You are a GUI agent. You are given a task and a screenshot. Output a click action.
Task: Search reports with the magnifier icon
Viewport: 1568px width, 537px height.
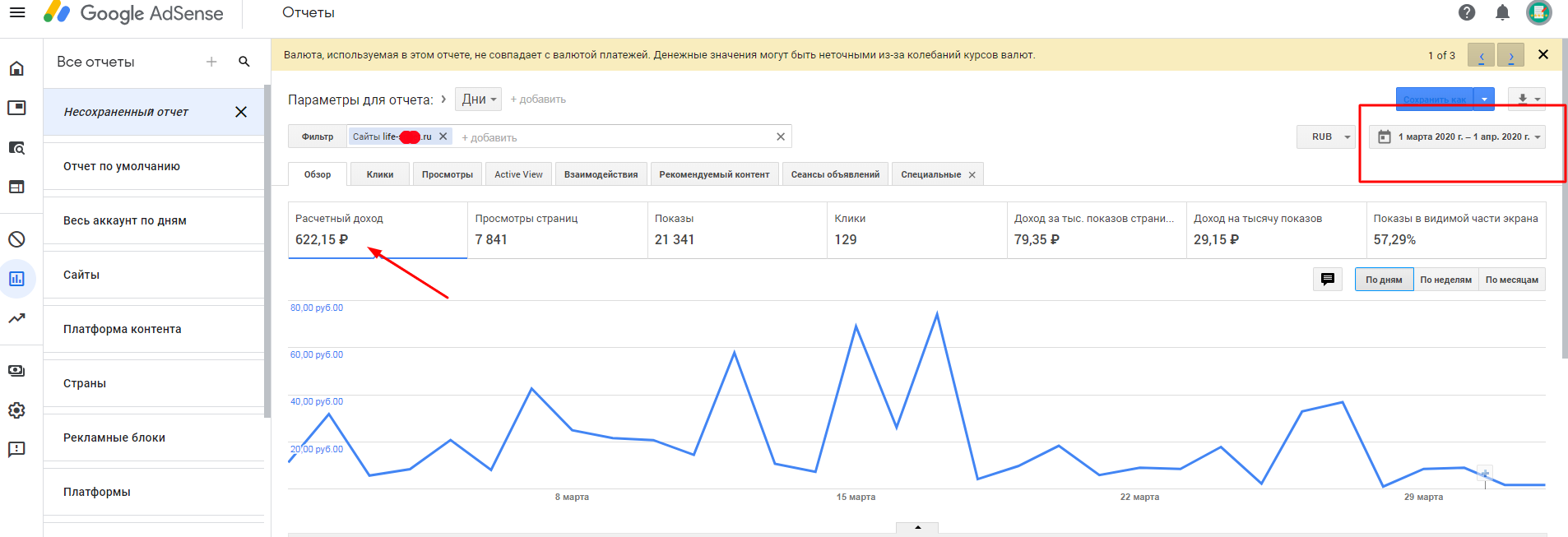coord(244,62)
